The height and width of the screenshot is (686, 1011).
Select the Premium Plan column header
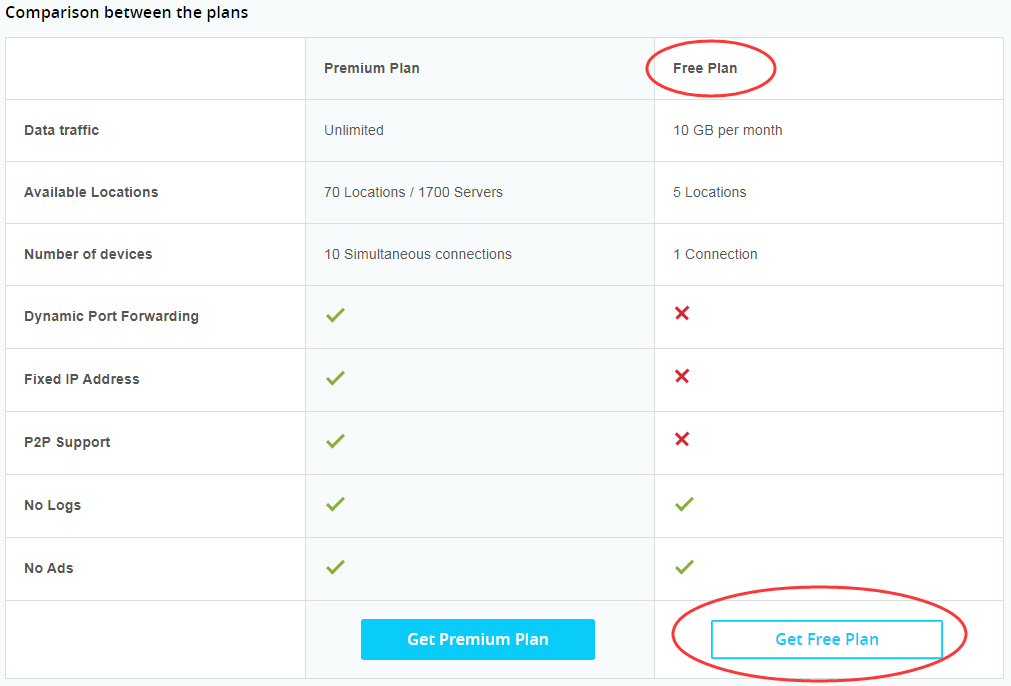pos(371,68)
